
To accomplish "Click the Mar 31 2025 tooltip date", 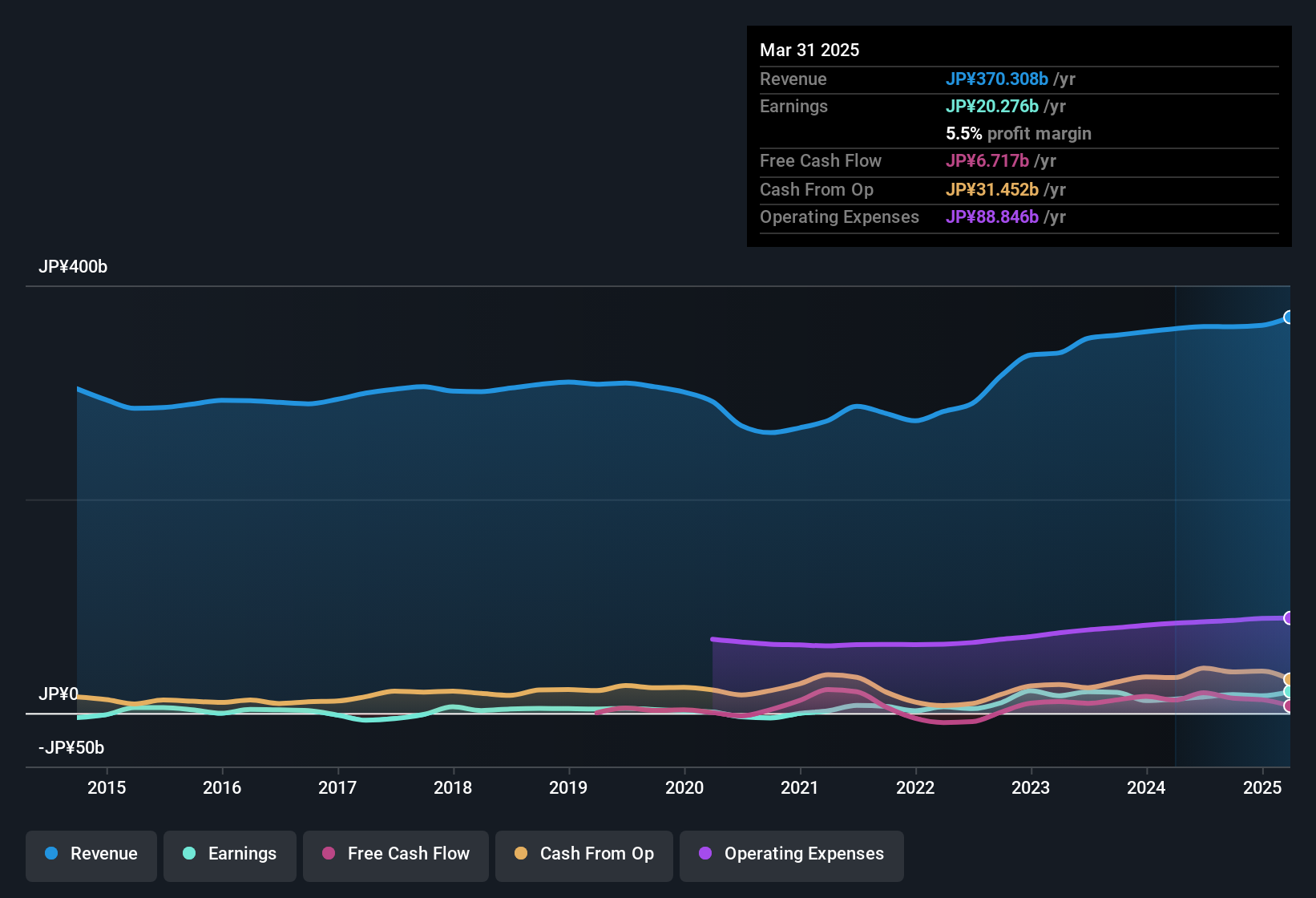I will (x=809, y=50).
